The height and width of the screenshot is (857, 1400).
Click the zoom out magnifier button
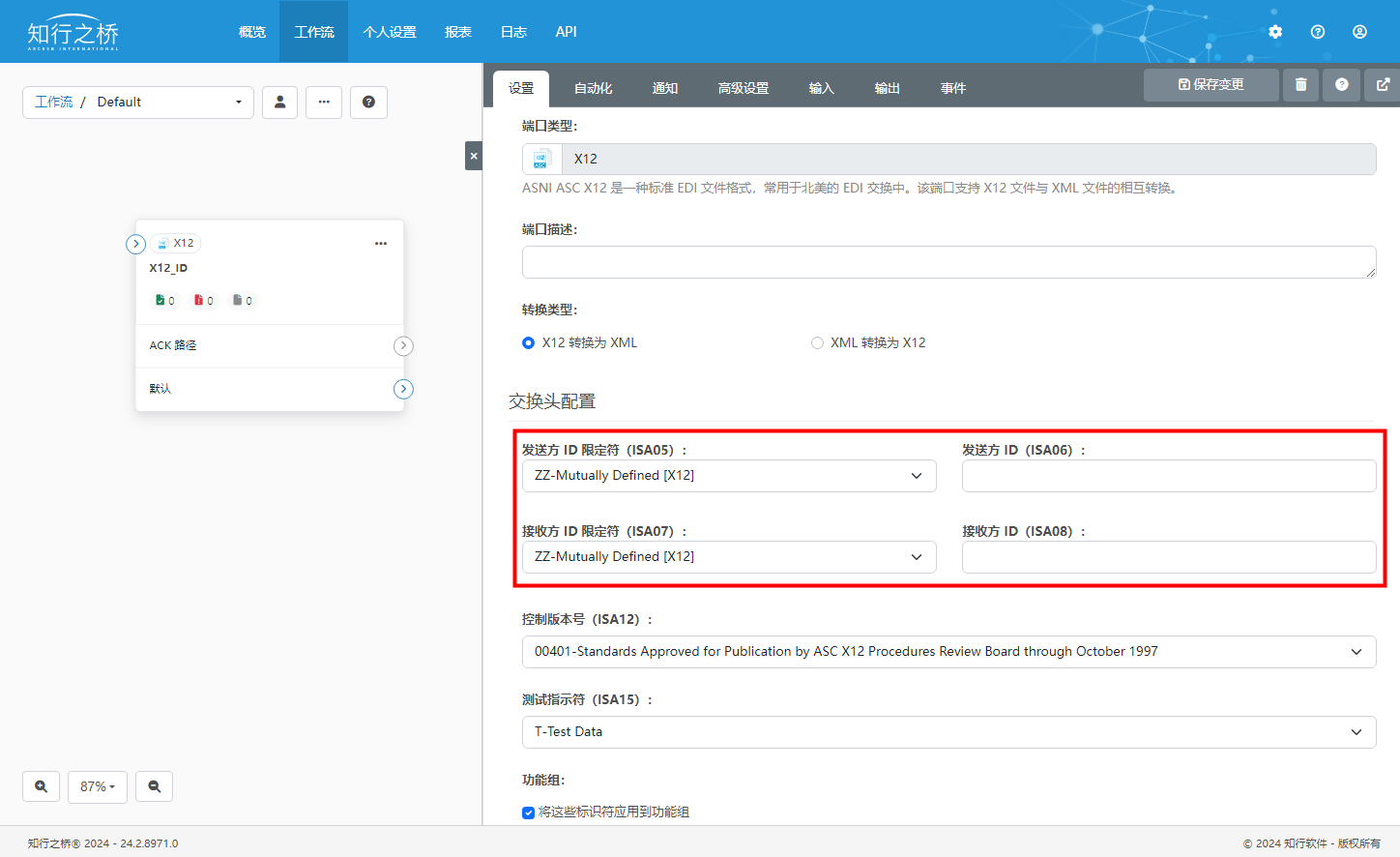pyautogui.click(x=154, y=786)
